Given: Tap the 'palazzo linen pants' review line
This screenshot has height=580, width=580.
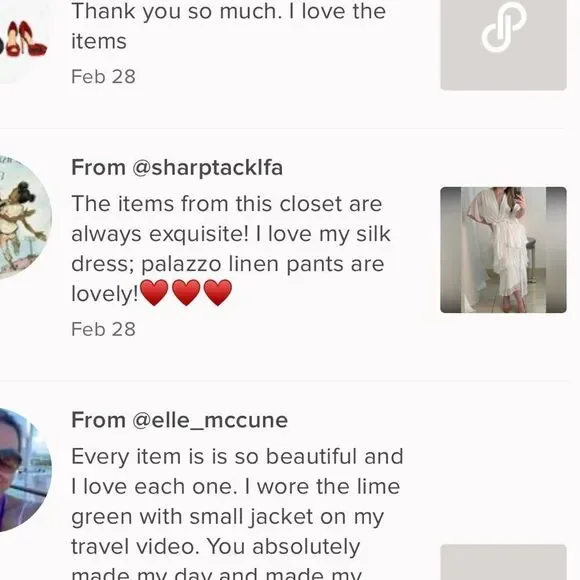Looking at the screenshot, I should [x=228, y=264].
